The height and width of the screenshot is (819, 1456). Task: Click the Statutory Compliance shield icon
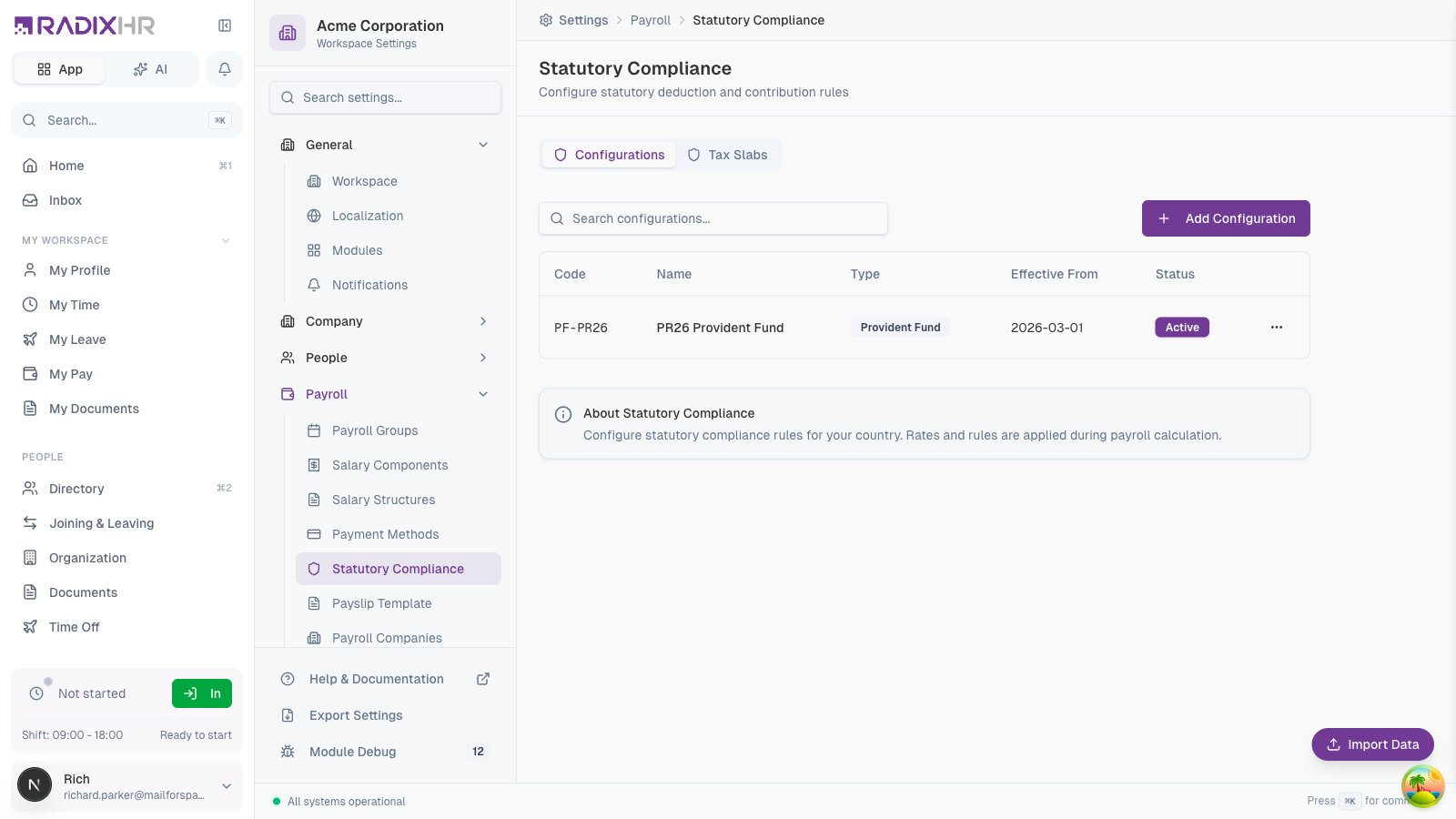click(314, 569)
